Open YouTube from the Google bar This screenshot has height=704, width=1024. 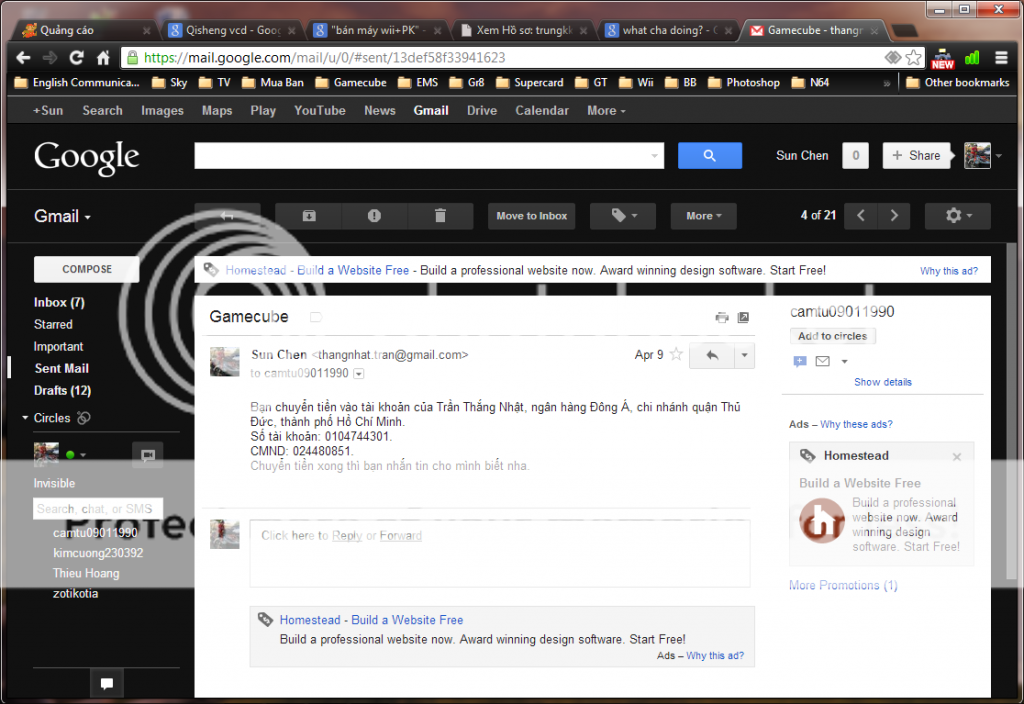click(x=319, y=110)
